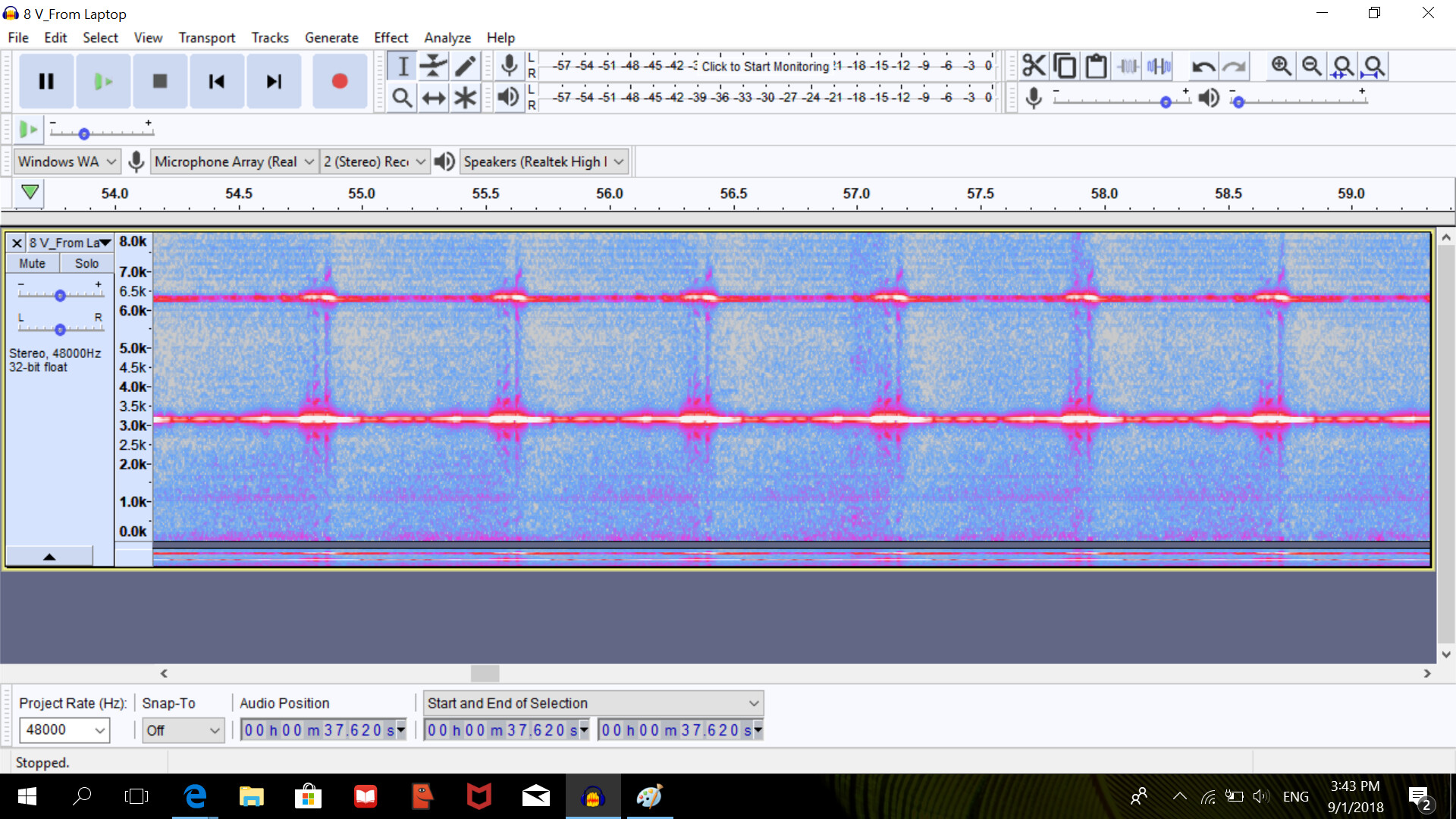
Task: Select the Multi-Tool asterisk icon
Action: click(x=465, y=97)
